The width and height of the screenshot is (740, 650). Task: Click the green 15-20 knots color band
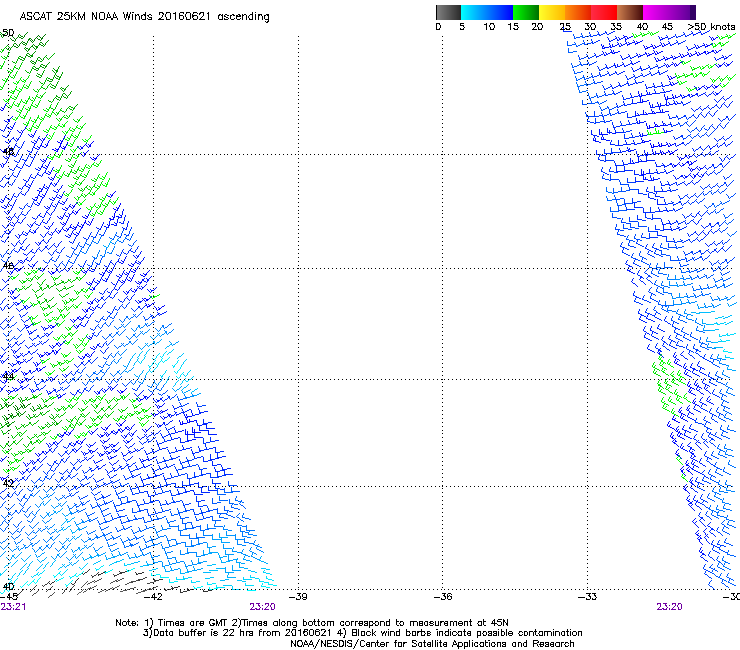tap(526, 12)
